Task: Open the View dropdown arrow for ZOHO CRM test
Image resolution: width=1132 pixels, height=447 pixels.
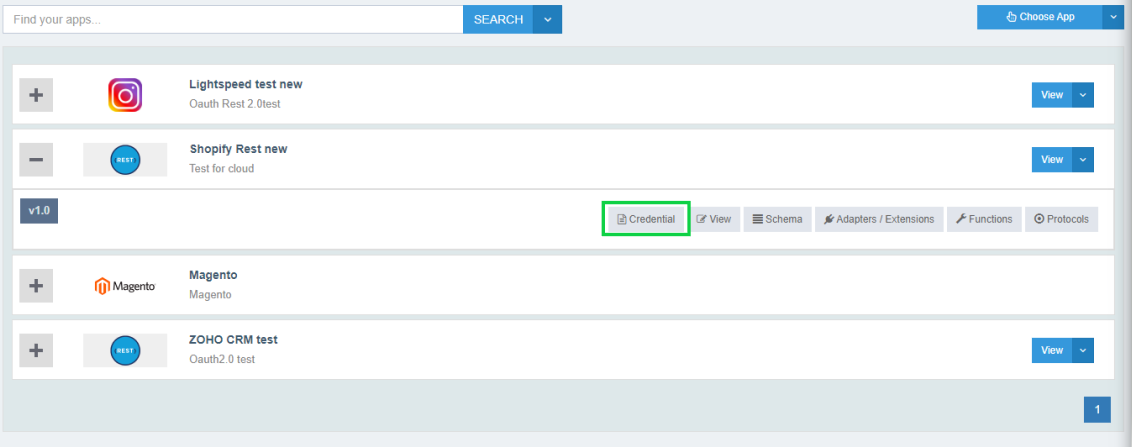Action: [1083, 350]
